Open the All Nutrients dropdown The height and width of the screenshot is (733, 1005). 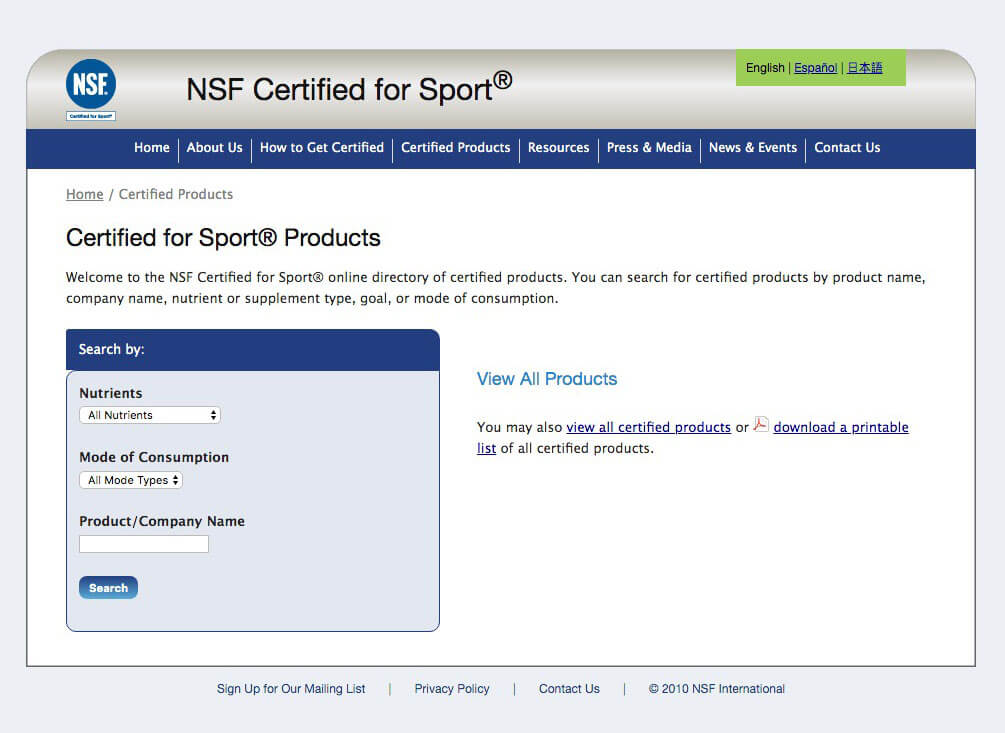click(x=150, y=415)
